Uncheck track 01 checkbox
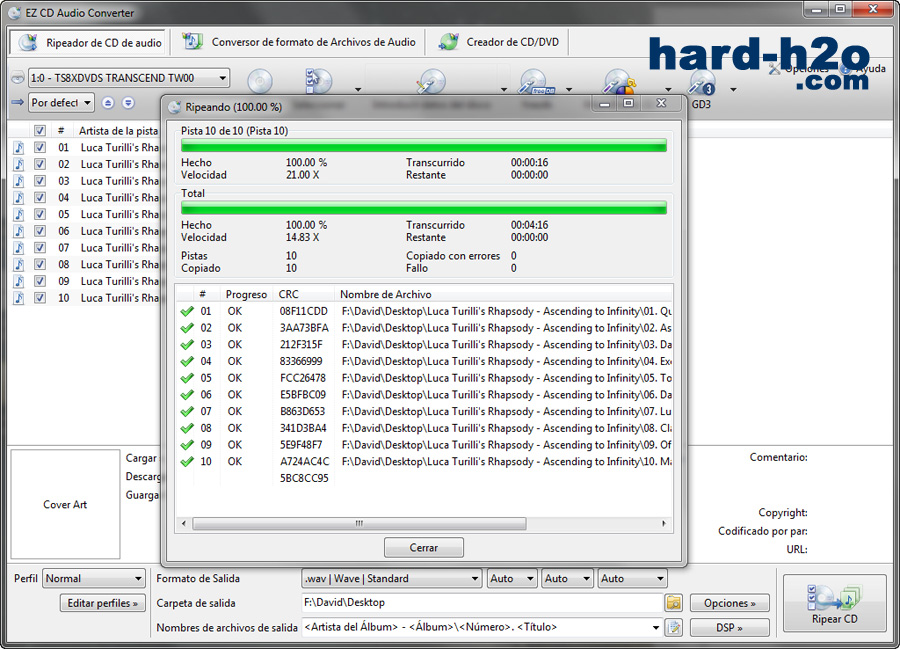 tap(40, 147)
